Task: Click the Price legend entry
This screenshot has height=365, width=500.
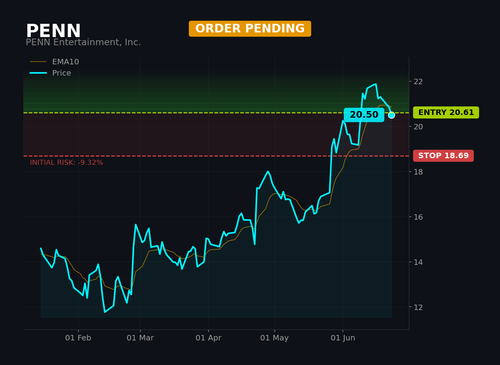Action: tap(51, 73)
